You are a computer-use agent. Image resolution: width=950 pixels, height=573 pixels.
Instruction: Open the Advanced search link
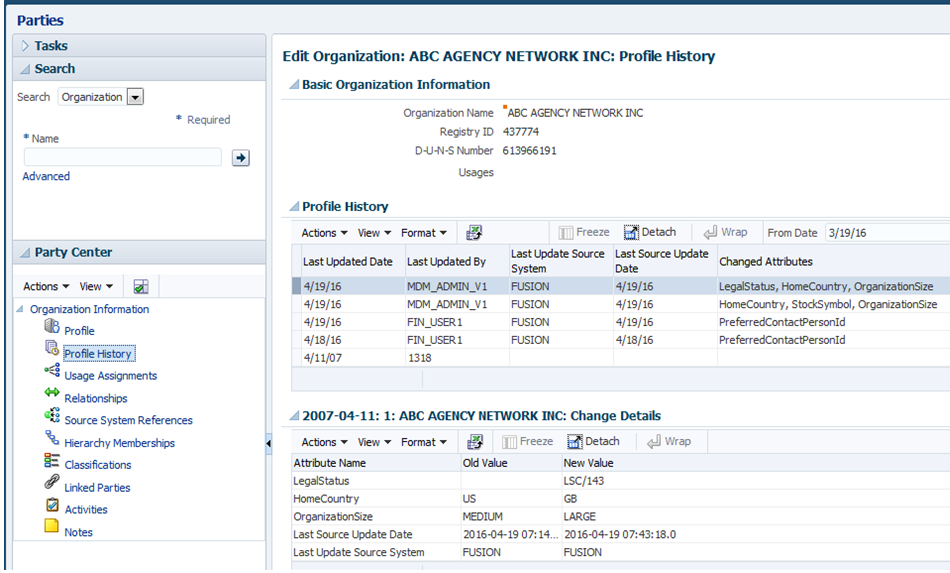(46, 176)
